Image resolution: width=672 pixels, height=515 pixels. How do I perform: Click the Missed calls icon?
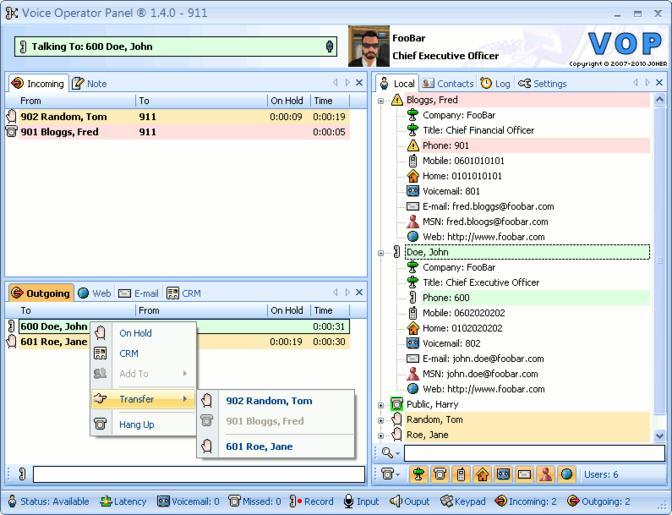tap(234, 501)
